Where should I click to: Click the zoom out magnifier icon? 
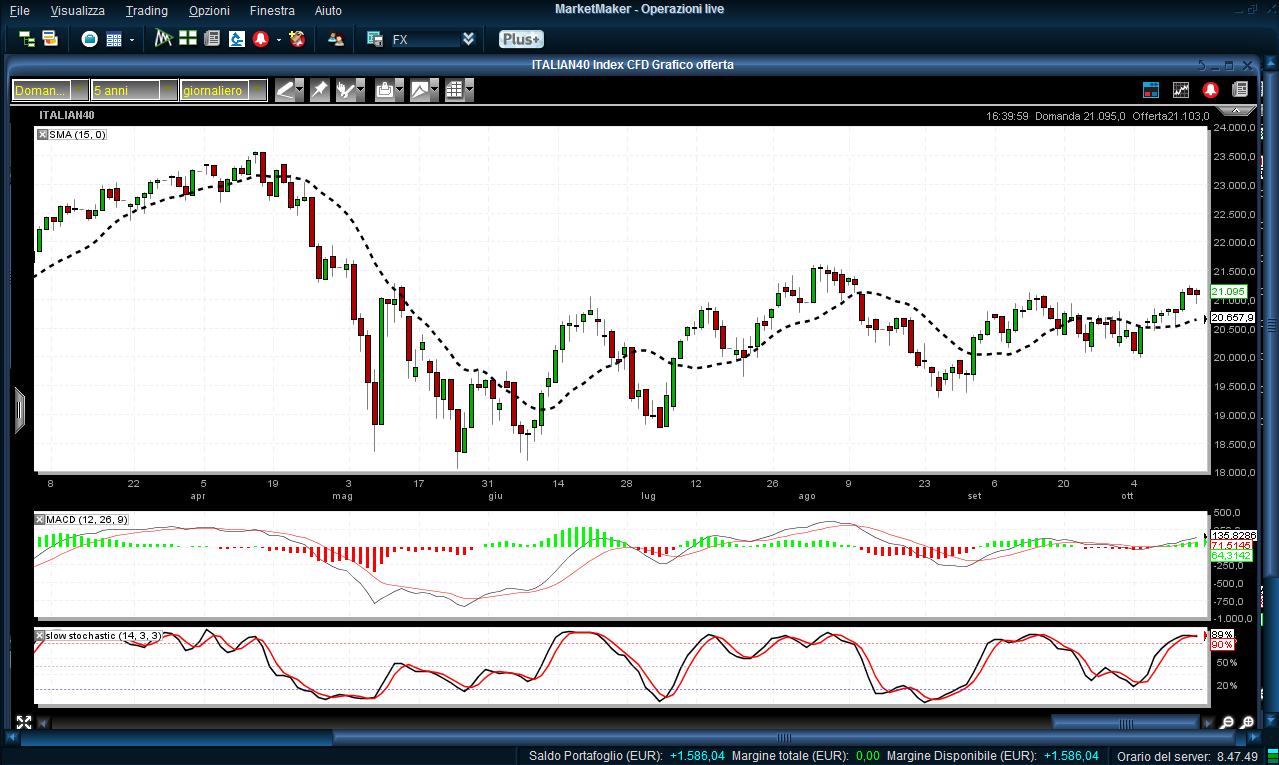[1227, 722]
